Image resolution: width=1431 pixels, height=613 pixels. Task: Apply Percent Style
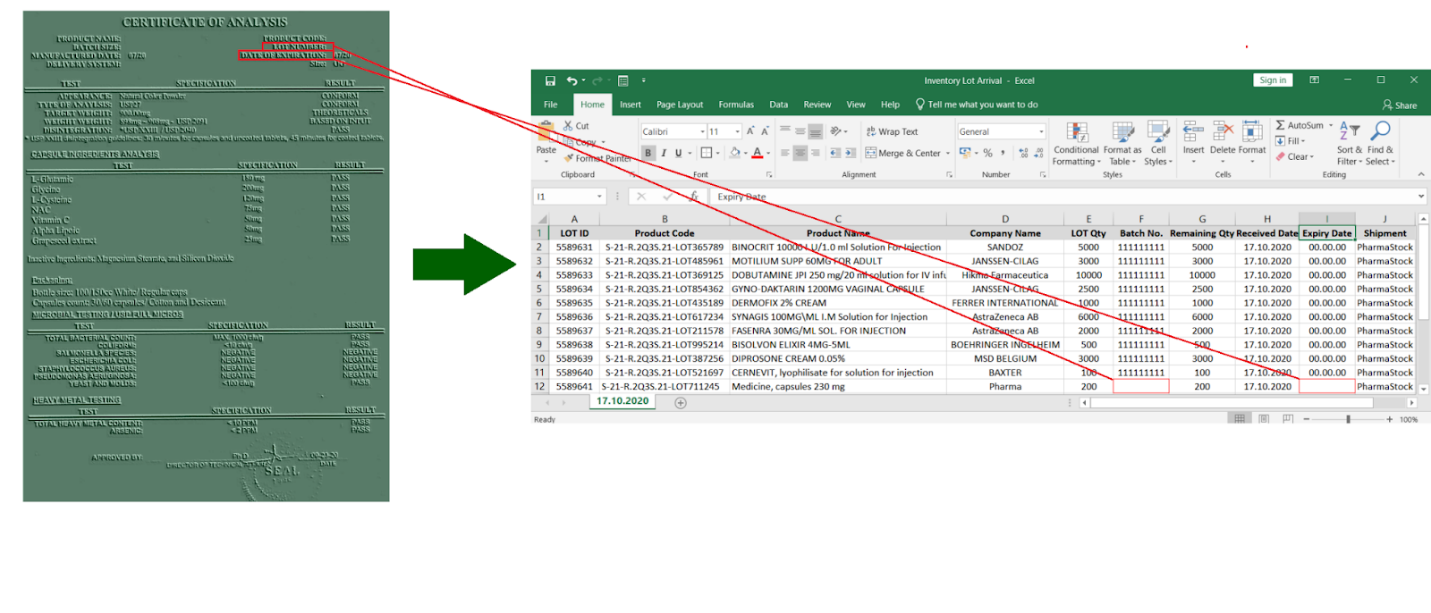988,153
